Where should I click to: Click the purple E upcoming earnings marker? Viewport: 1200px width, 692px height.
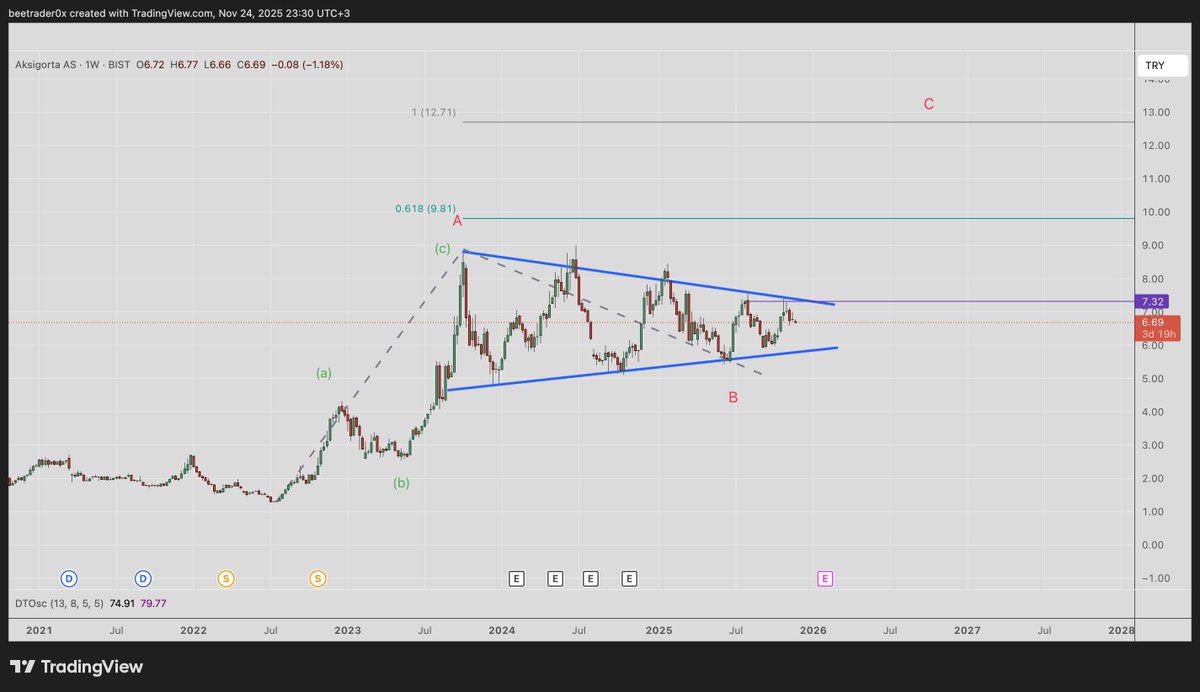pyautogui.click(x=825, y=578)
